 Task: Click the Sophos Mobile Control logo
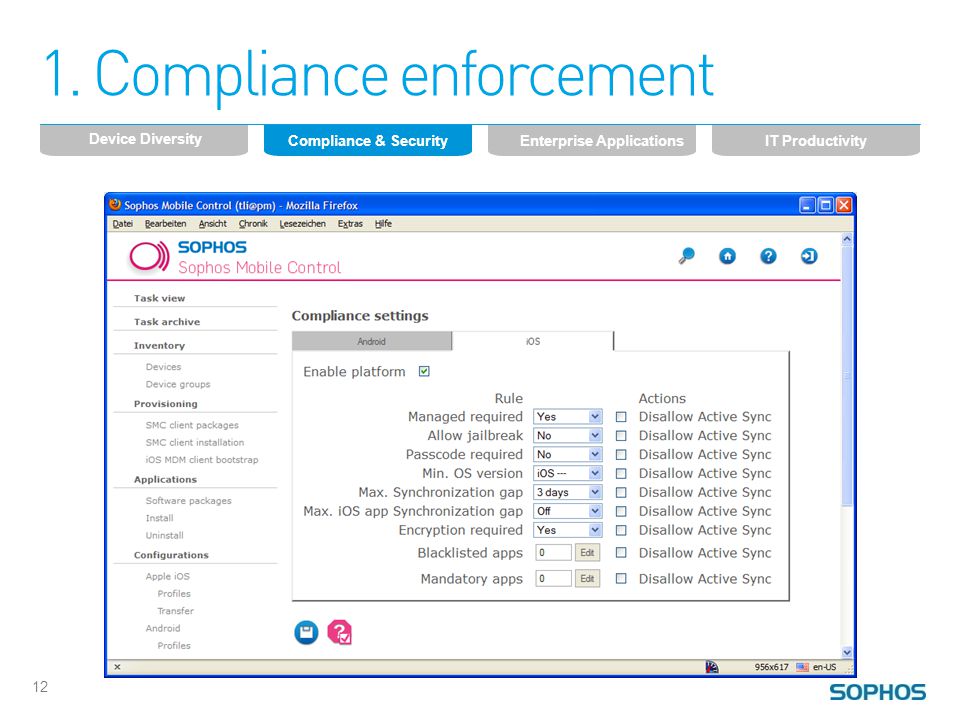click(x=235, y=257)
